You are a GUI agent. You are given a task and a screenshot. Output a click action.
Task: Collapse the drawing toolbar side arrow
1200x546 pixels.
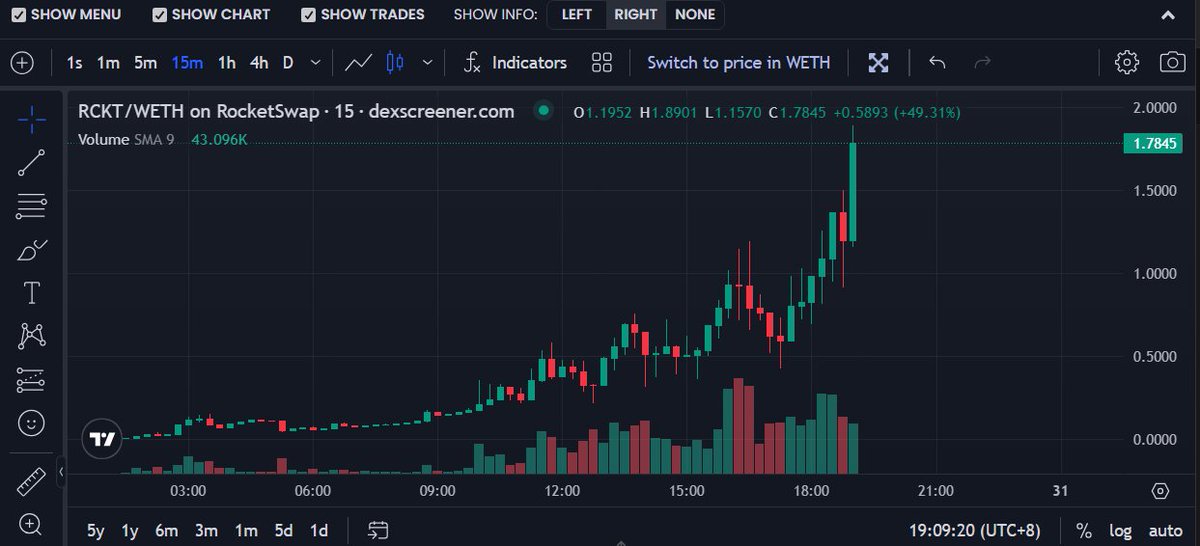coord(61,471)
